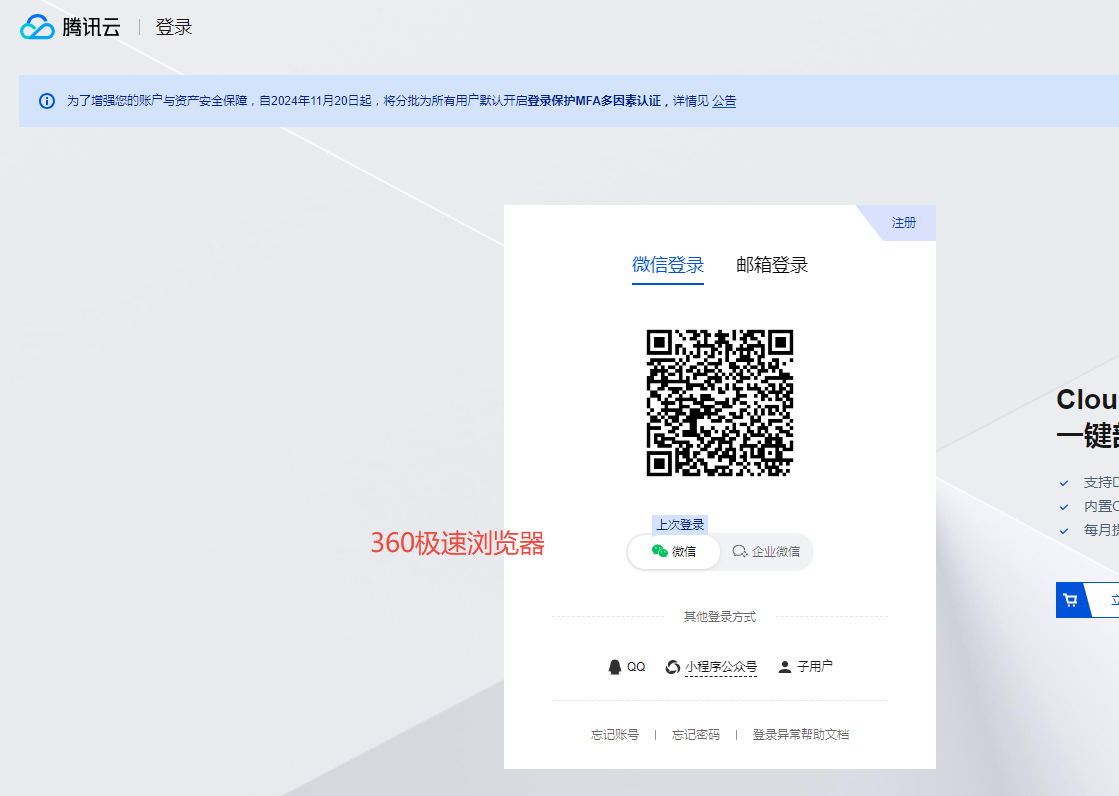Image resolution: width=1119 pixels, height=796 pixels.
Task: Select the green WeChat icon in the pill
Action: (x=658, y=551)
